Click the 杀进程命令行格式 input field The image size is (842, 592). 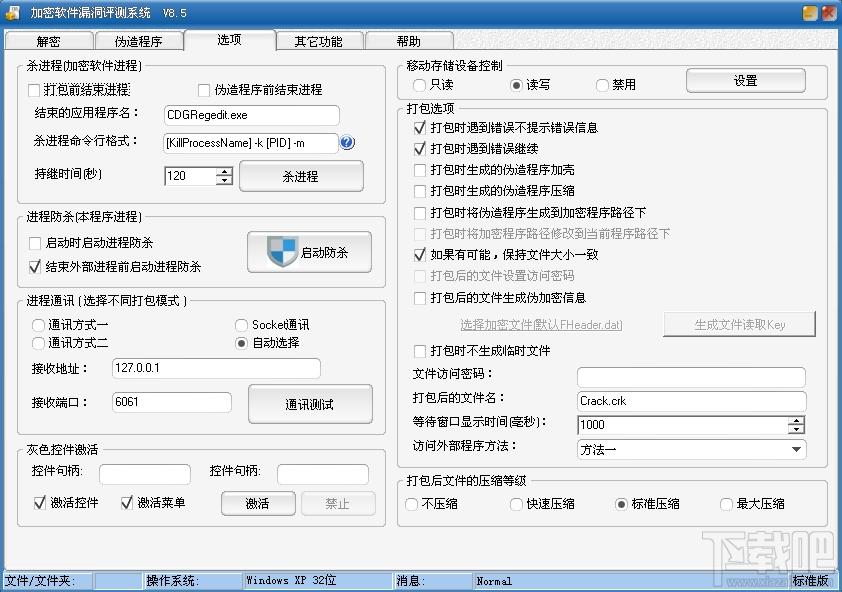pos(251,143)
